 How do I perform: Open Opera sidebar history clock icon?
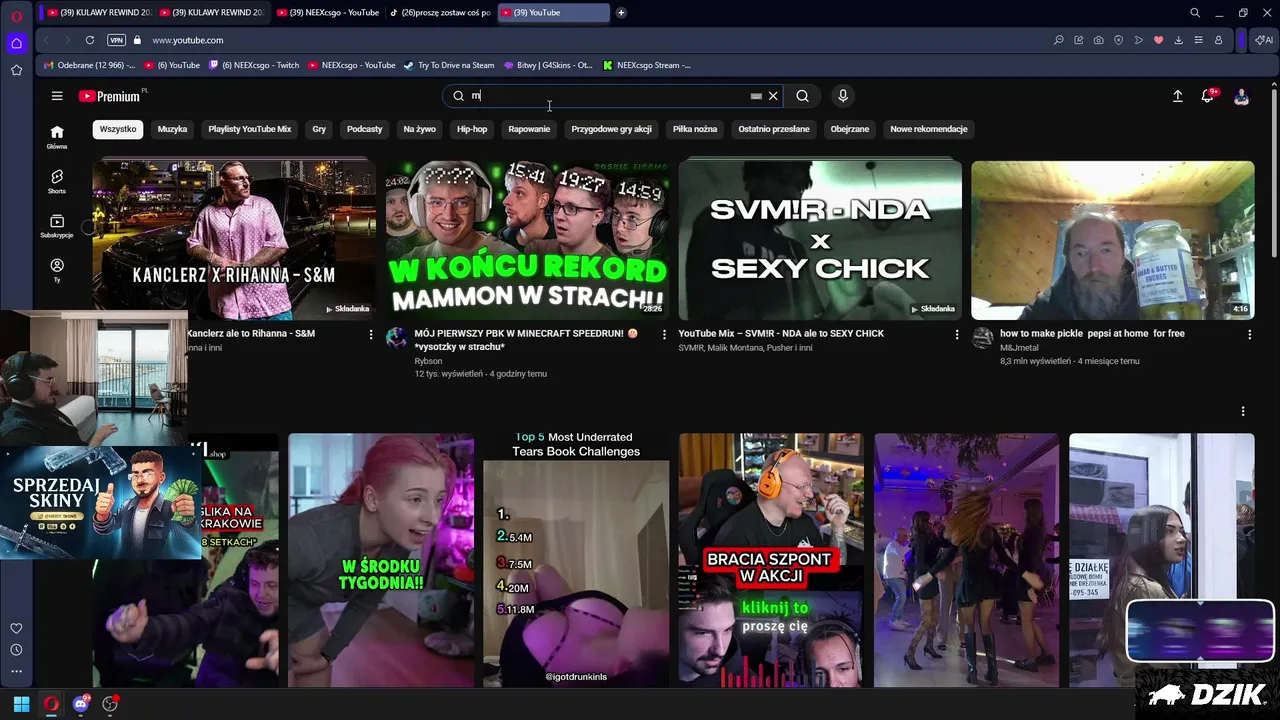(16, 650)
